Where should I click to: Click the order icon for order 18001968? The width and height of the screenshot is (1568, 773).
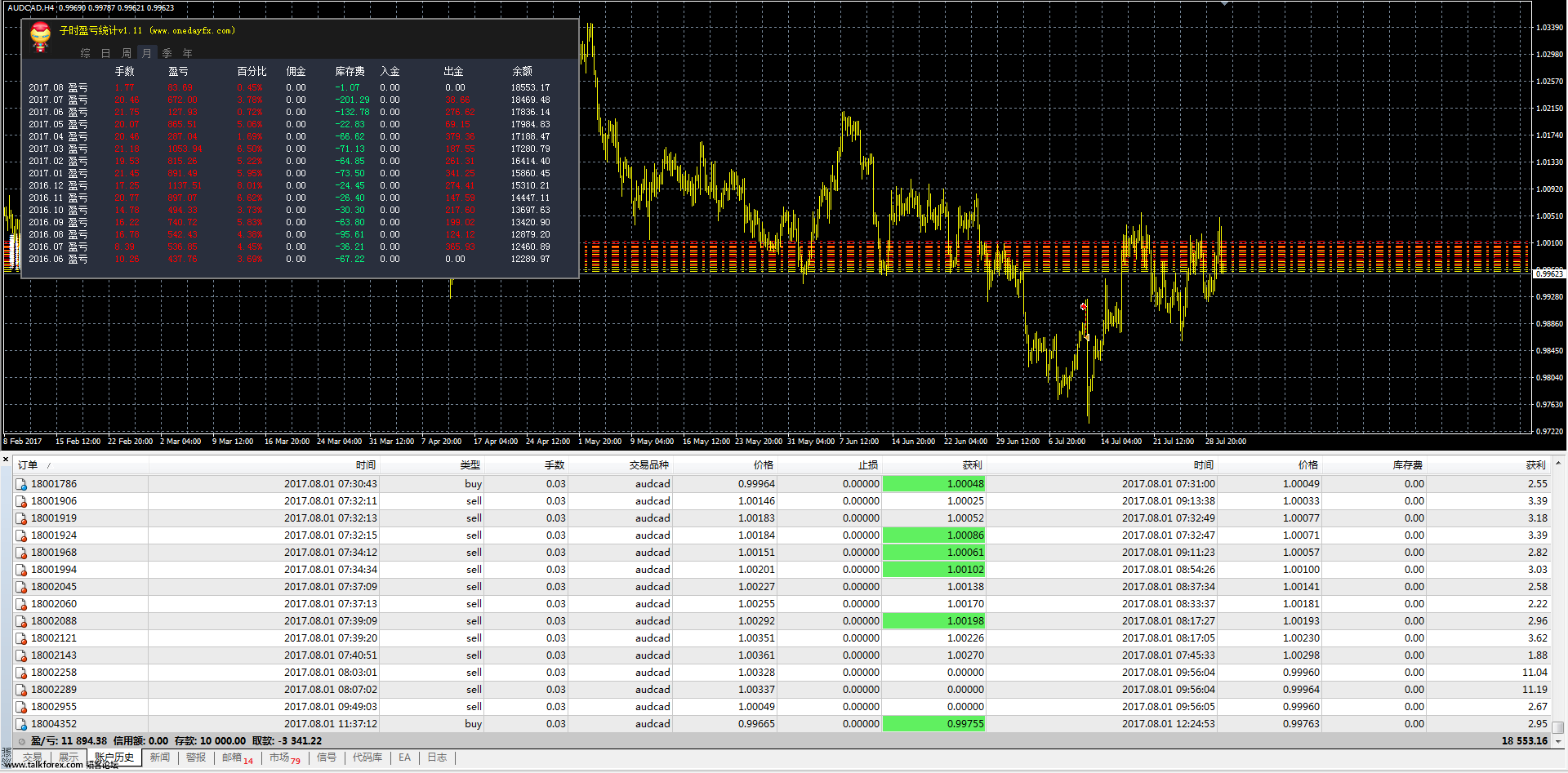(21, 553)
